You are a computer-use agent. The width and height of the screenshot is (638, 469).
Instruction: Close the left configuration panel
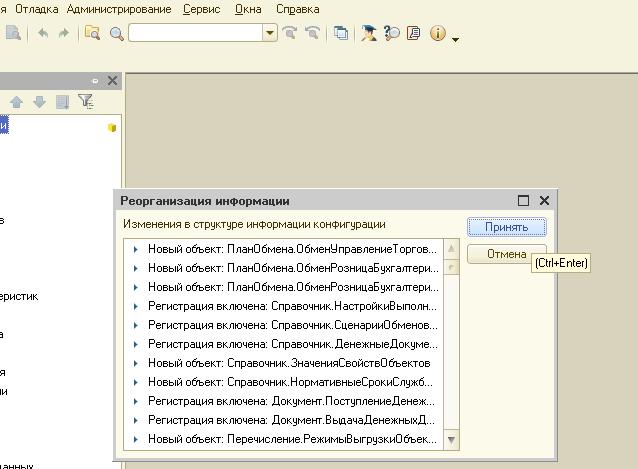pyautogui.click(x=112, y=81)
